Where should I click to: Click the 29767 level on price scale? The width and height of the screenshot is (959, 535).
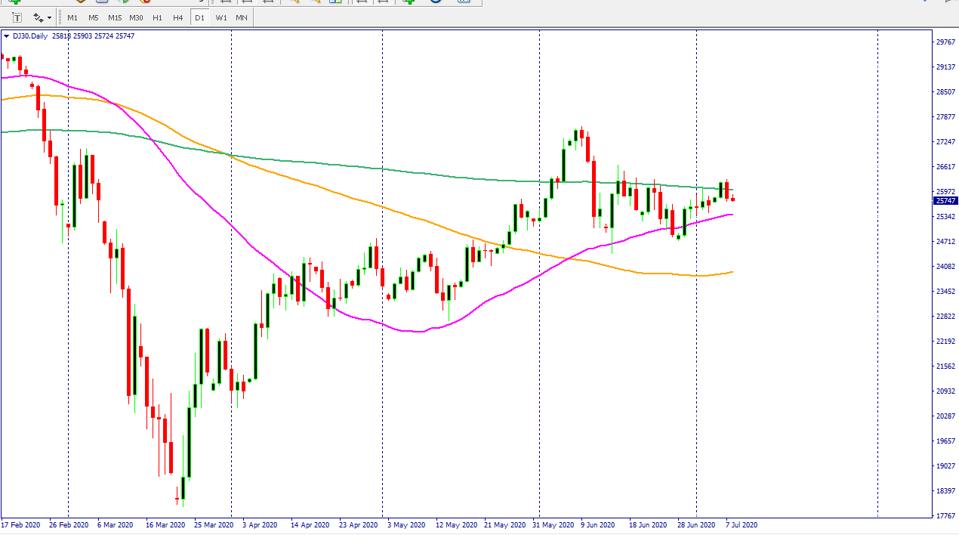(945, 42)
